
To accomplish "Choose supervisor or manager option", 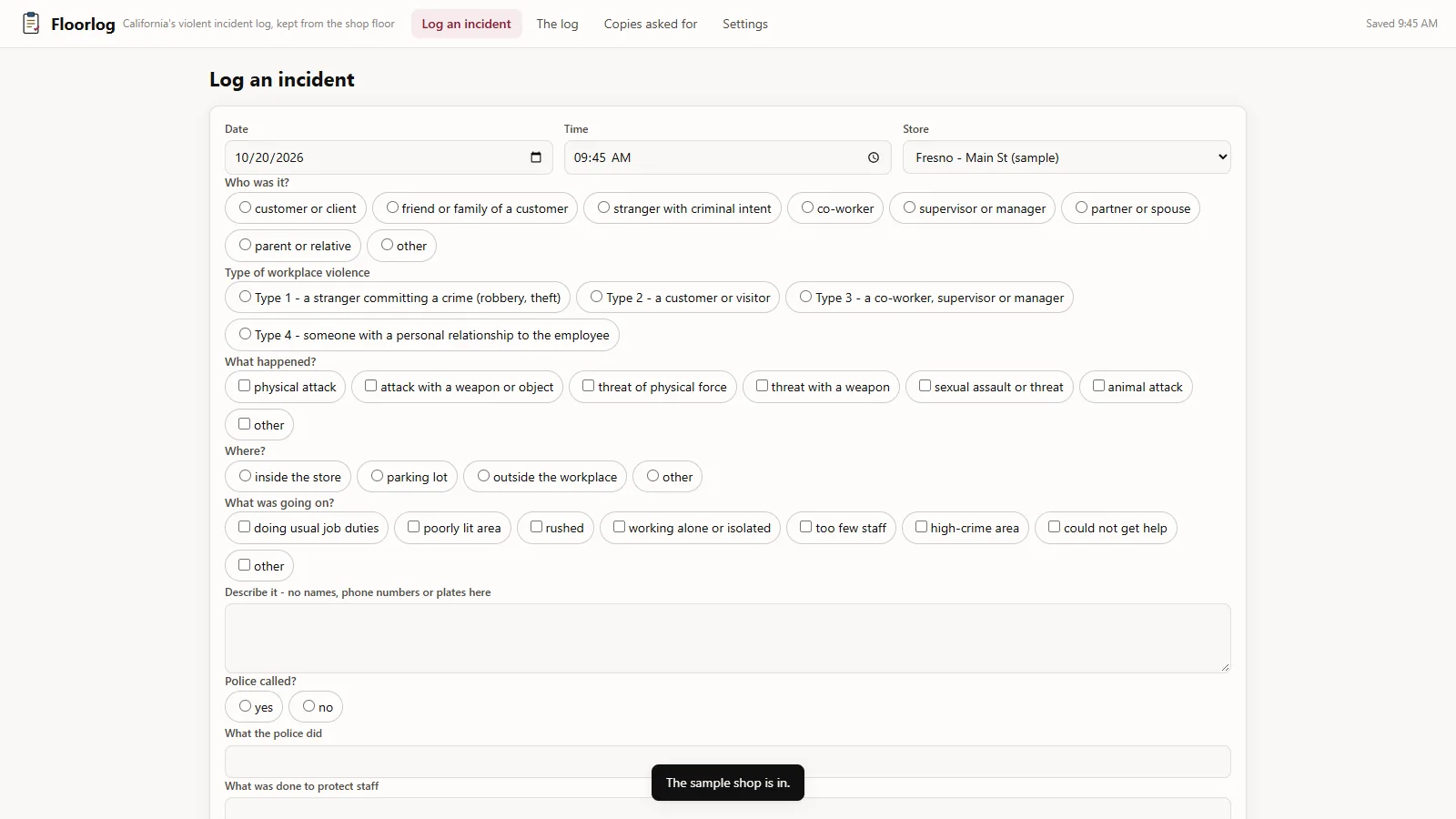I will (x=973, y=208).
